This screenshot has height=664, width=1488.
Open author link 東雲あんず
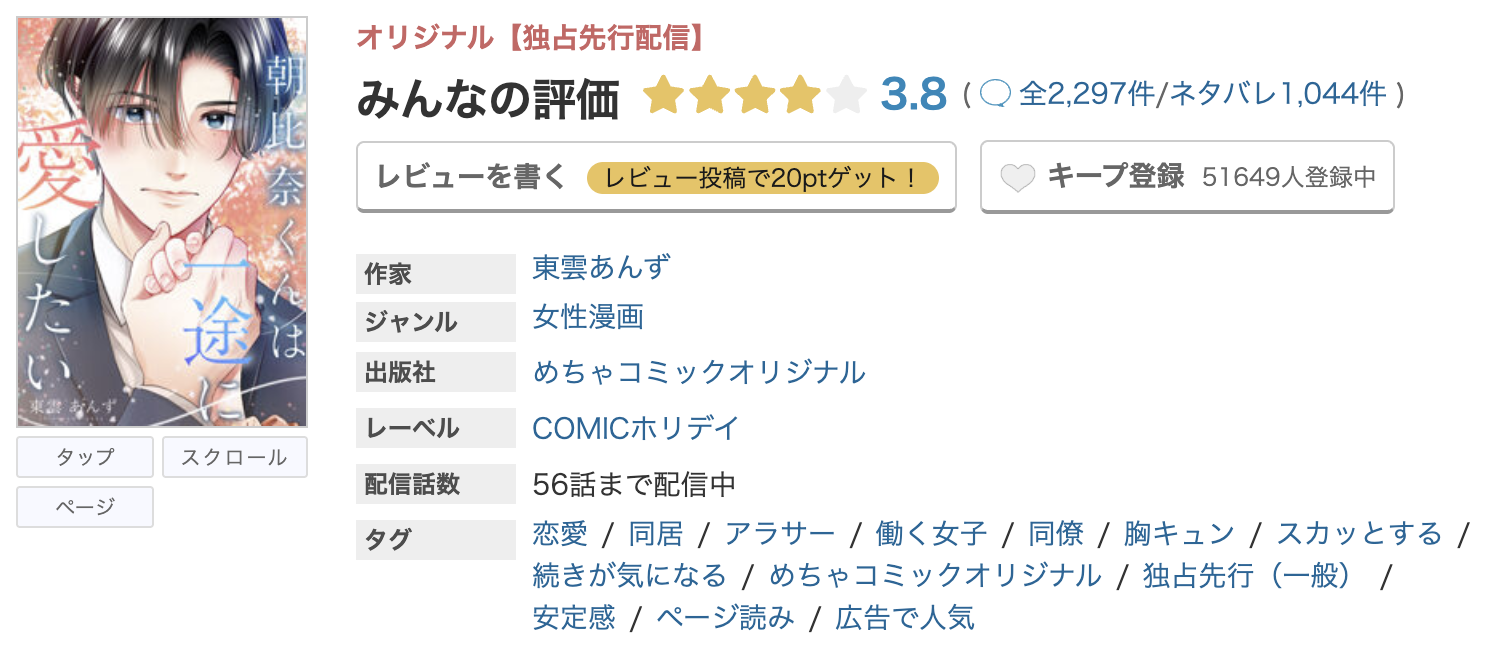pos(602,268)
